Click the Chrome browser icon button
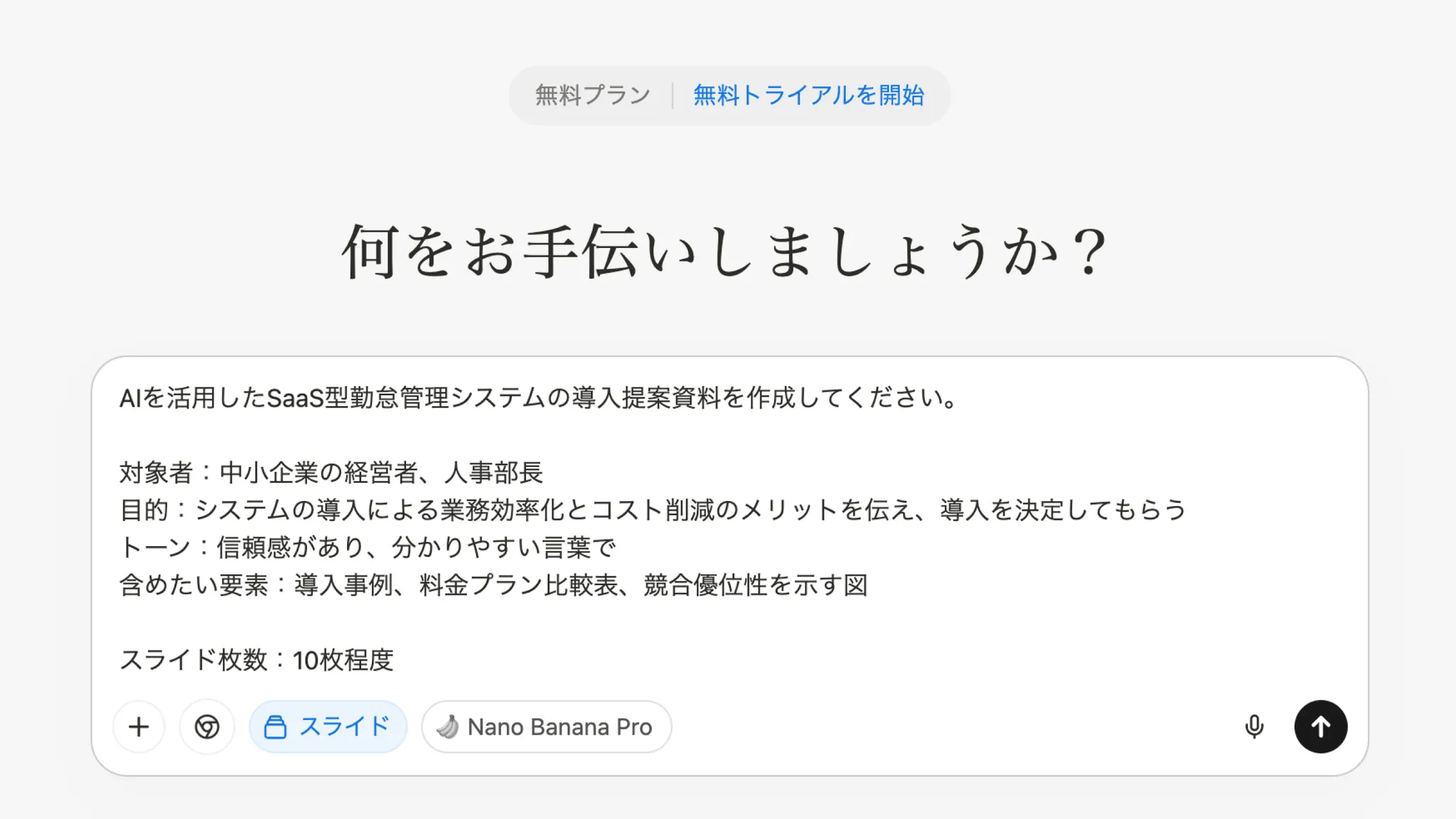1456x819 pixels. pos(207,727)
